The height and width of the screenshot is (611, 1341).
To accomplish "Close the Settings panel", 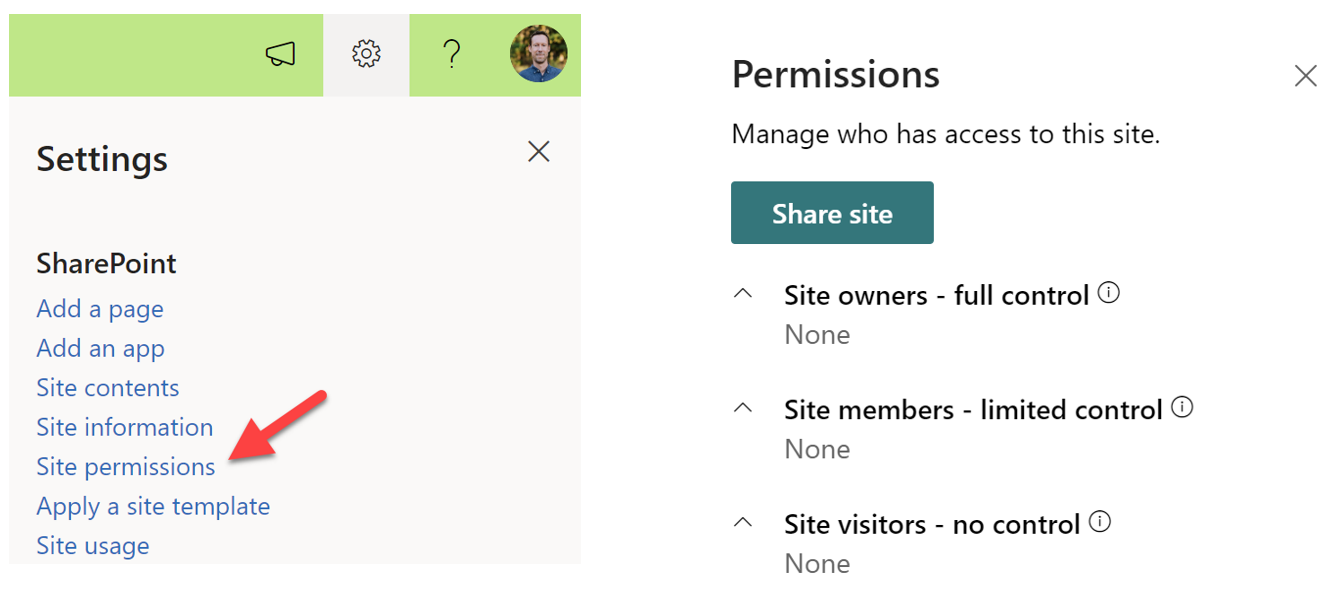I will 538,151.
